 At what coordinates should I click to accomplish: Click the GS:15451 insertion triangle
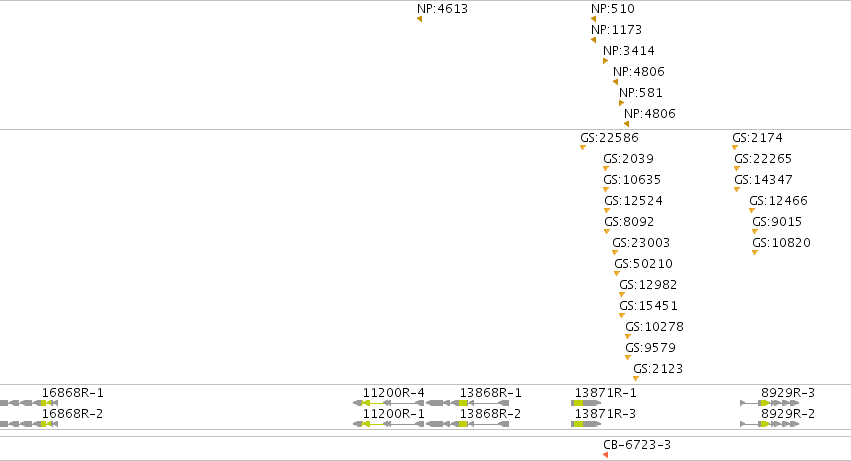622,315
